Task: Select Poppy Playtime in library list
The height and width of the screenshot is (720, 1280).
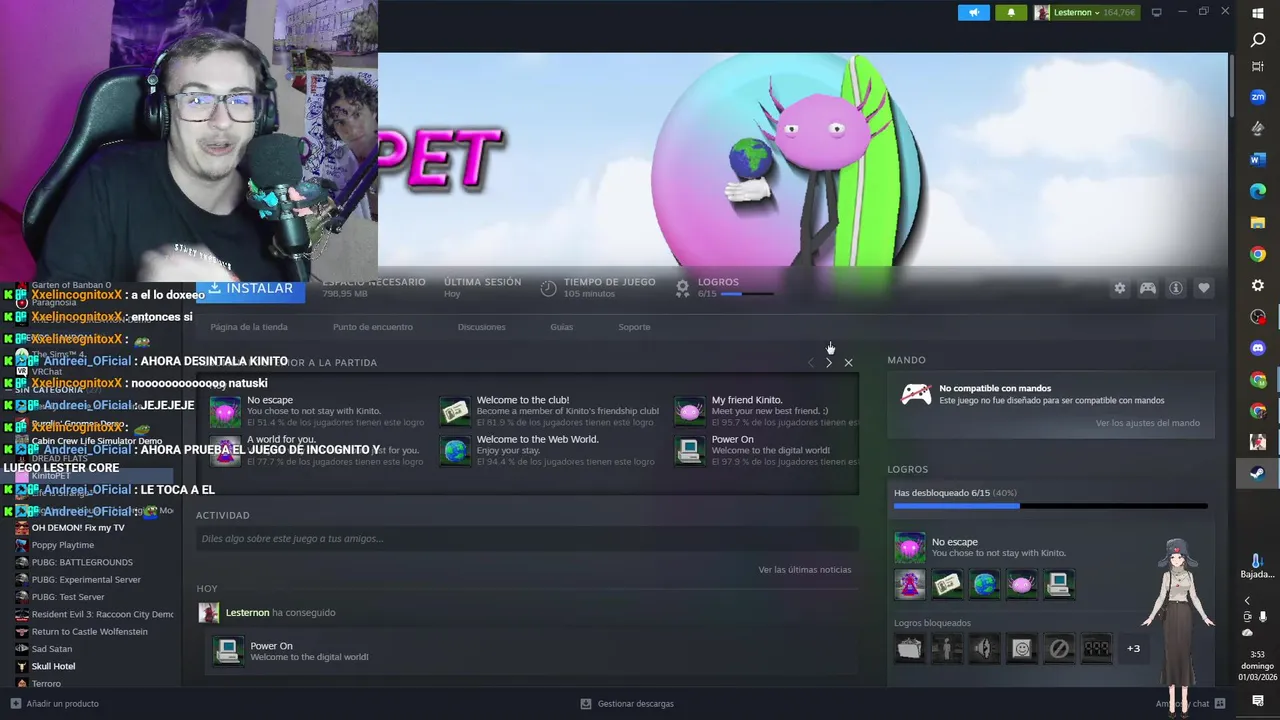Action: (x=62, y=545)
